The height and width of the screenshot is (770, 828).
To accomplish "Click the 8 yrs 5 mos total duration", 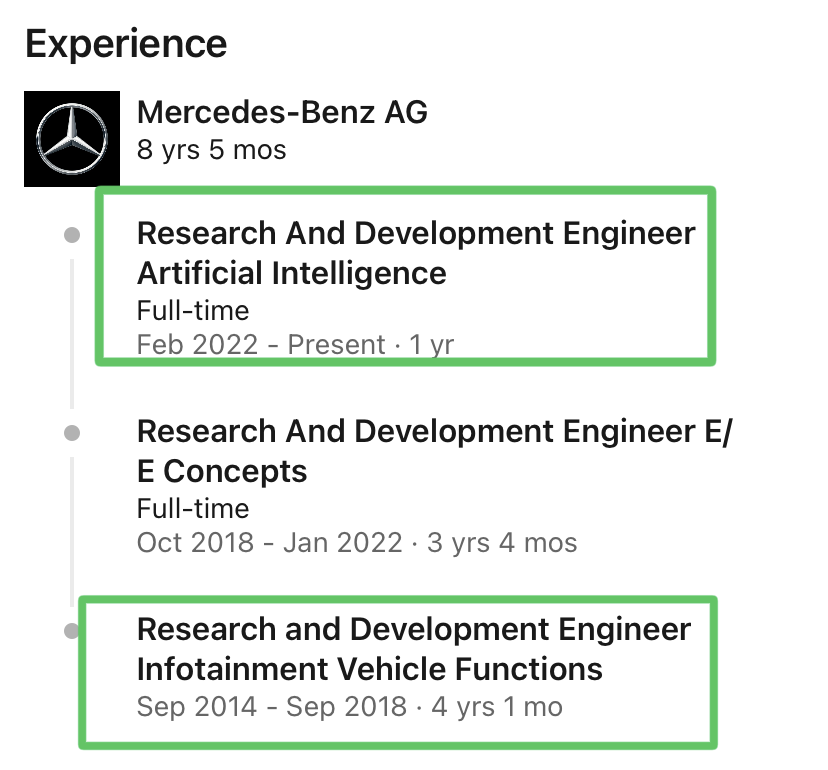I will click(x=211, y=151).
